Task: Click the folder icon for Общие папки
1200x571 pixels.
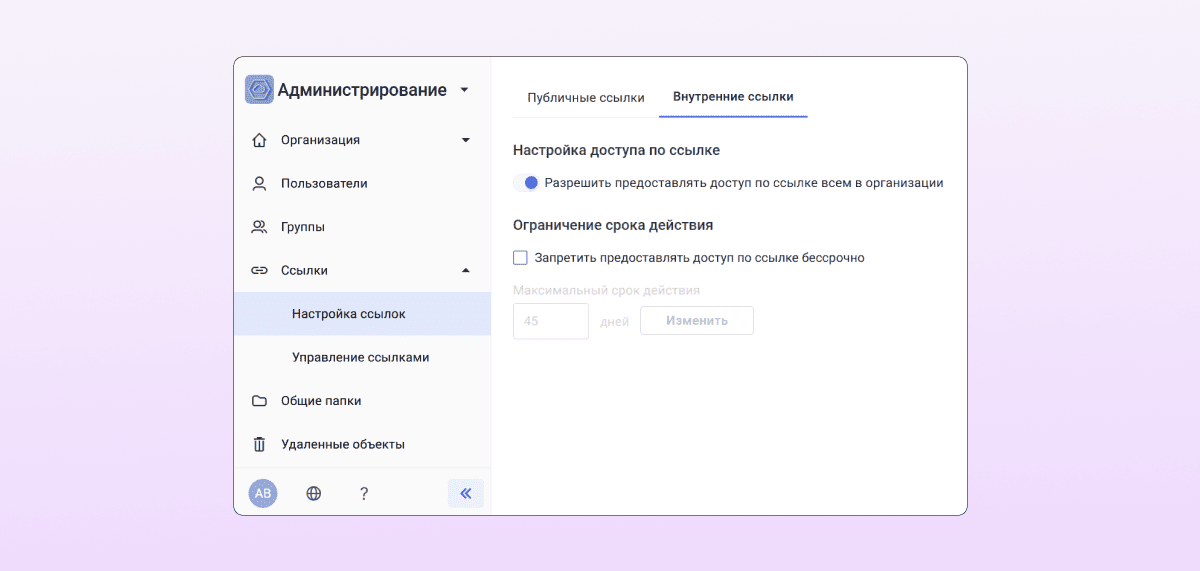Action: pos(259,401)
